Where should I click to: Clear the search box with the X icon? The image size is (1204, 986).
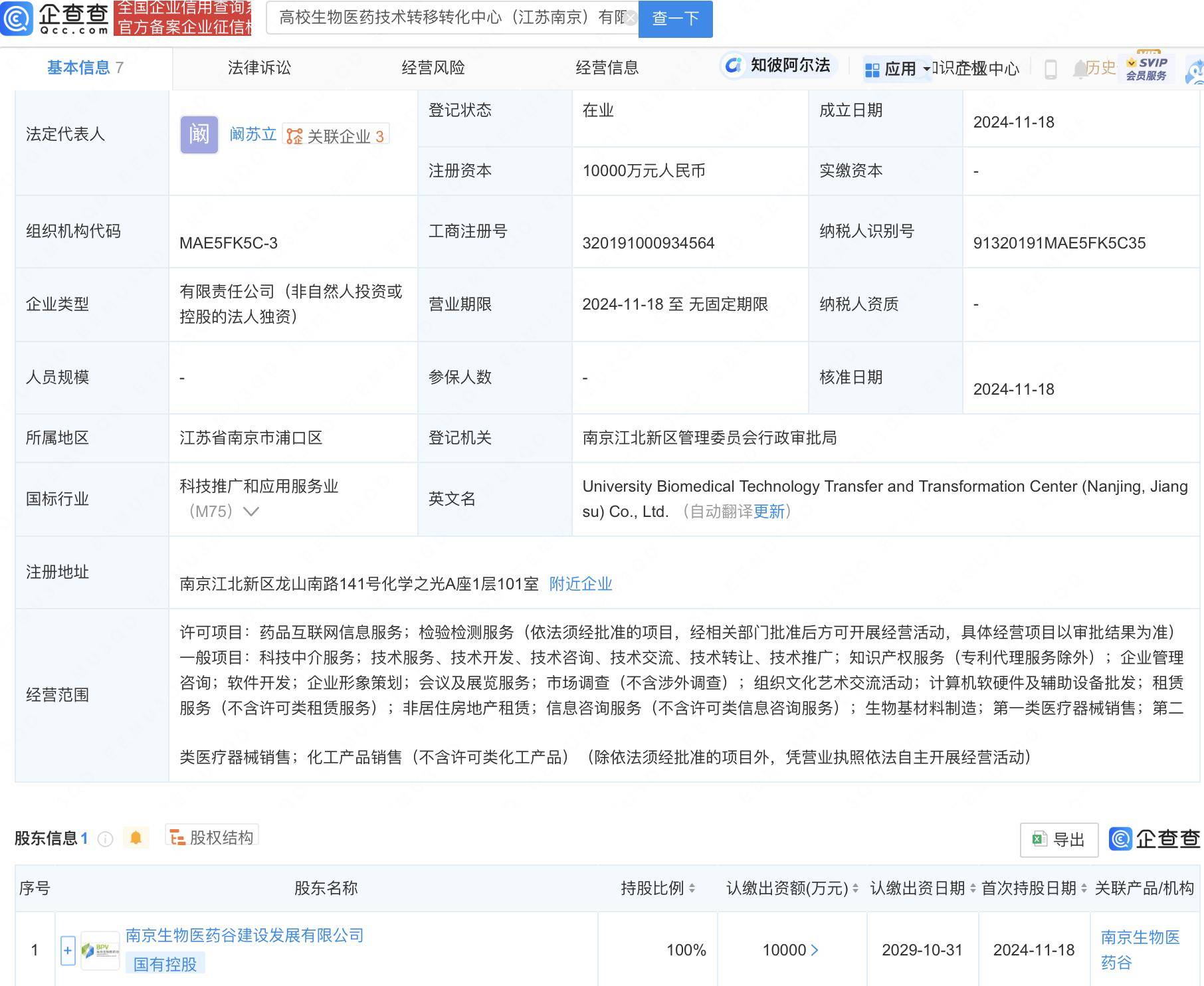(x=631, y=18)
